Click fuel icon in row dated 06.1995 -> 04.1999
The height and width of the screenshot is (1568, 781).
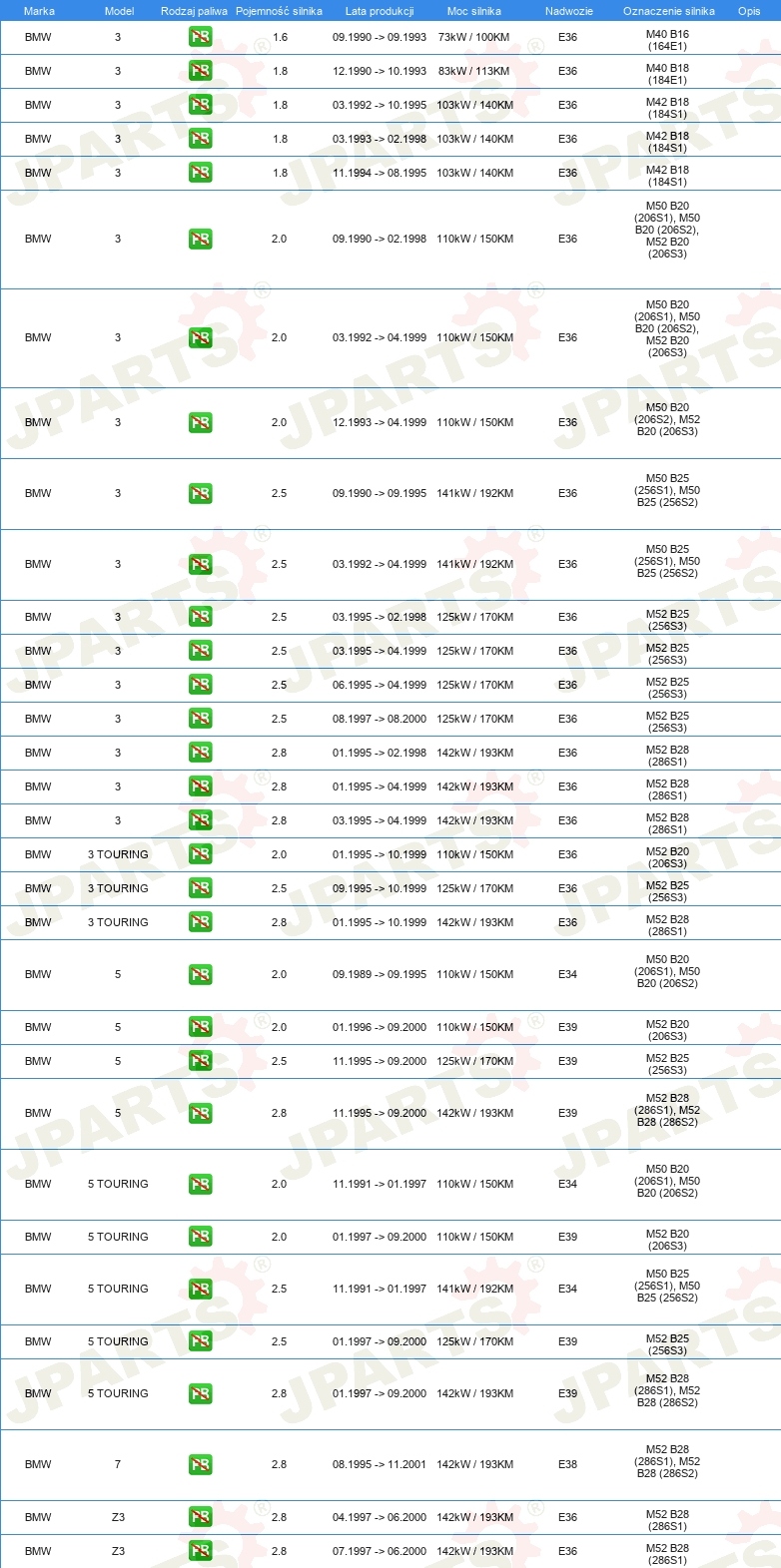(x=201, y=685)
